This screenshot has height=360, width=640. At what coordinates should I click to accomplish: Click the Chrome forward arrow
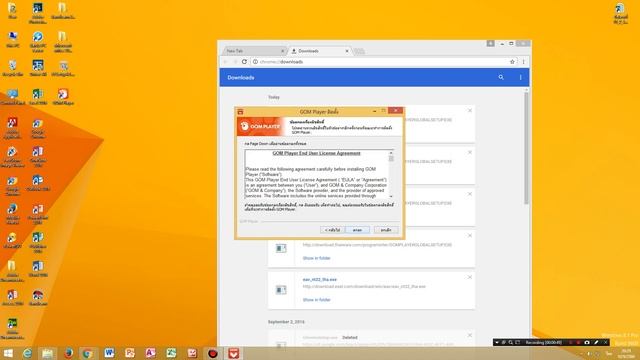tap(235, 62)
